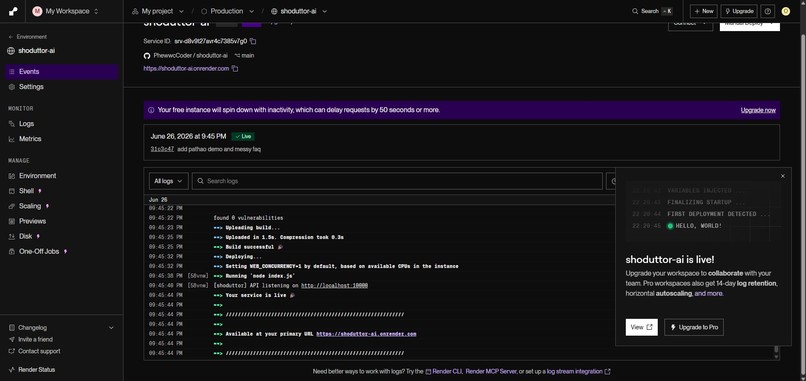The image size is (806, 381).
Task: Click the Render logo icon
Action: click(x=13, y=11)
